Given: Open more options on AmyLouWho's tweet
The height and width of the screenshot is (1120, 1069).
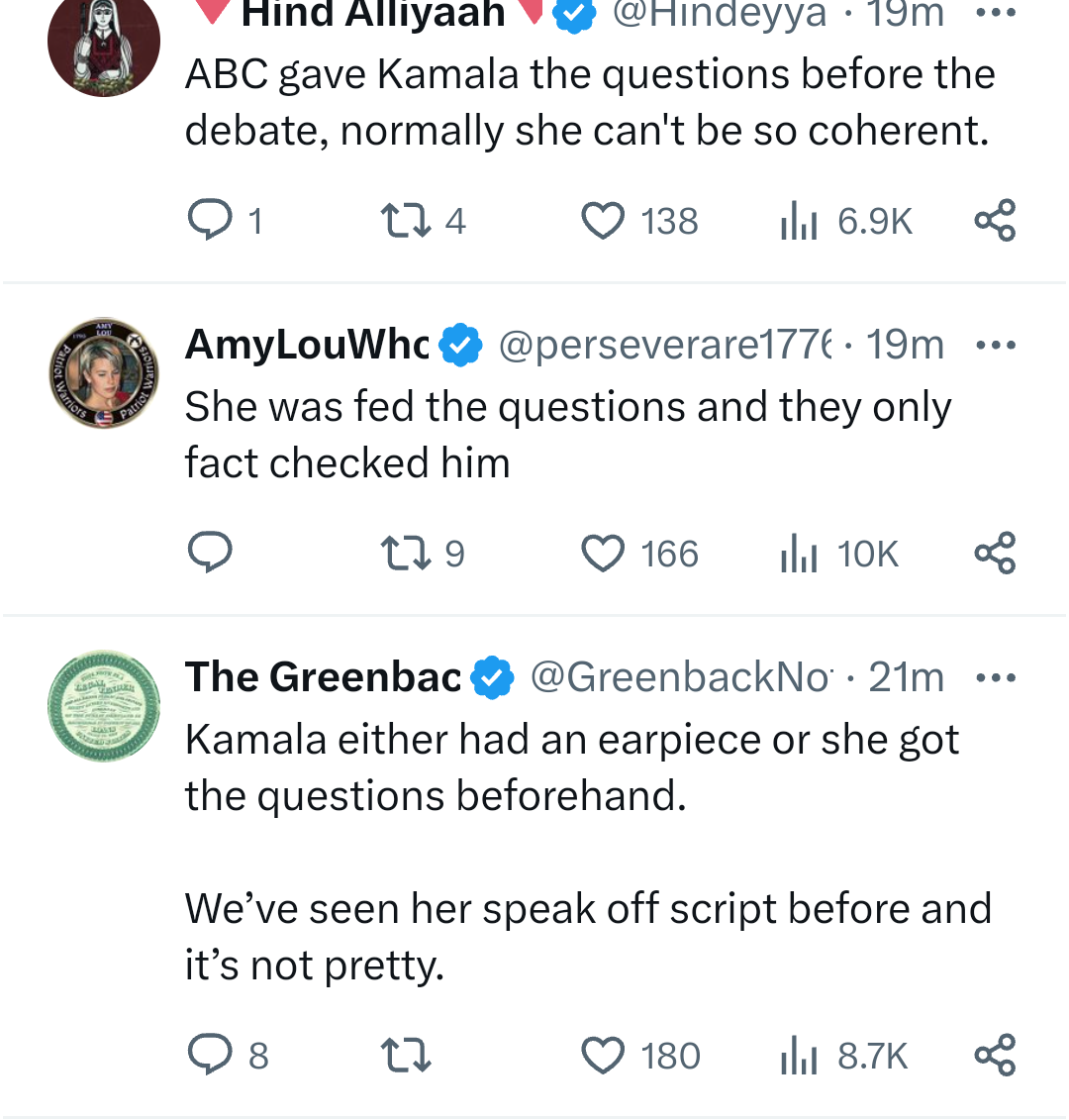Looking at the screenshot, I should tap(995, 345).
